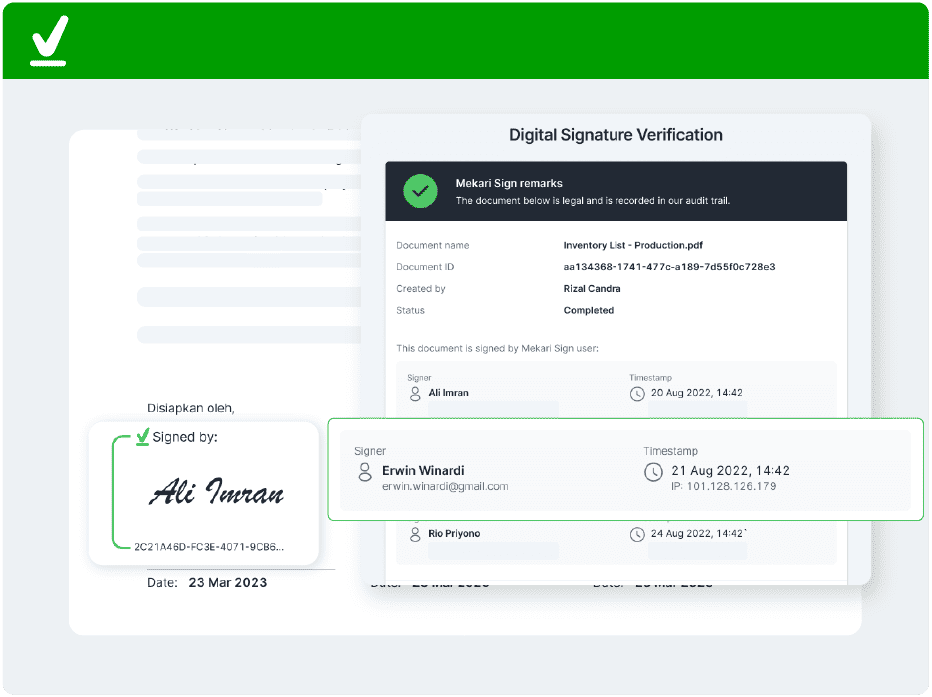Click the timestamp 21 Aug 2022, 14:42

coord(731,471)
